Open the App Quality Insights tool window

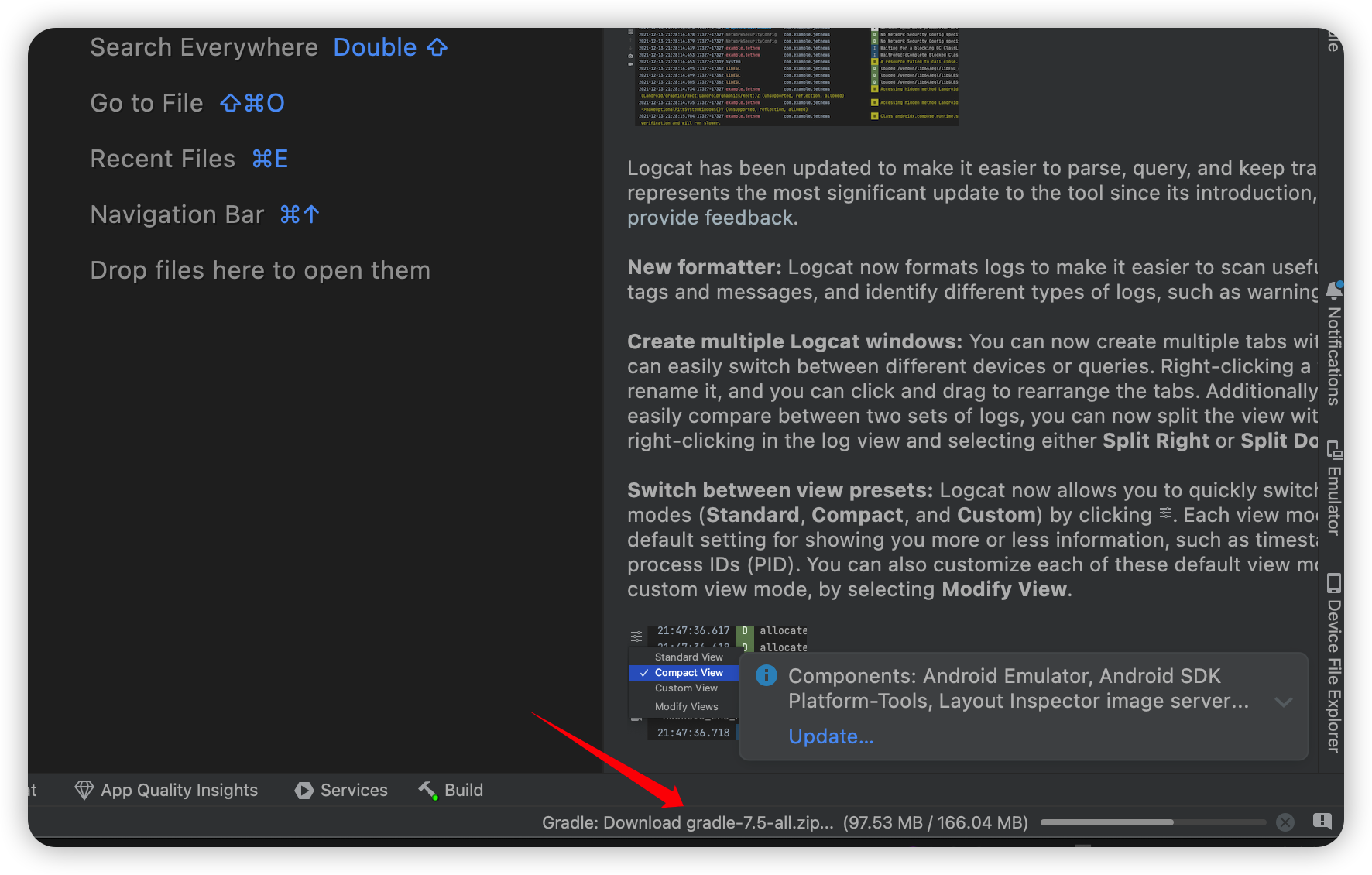coord(166,790)
